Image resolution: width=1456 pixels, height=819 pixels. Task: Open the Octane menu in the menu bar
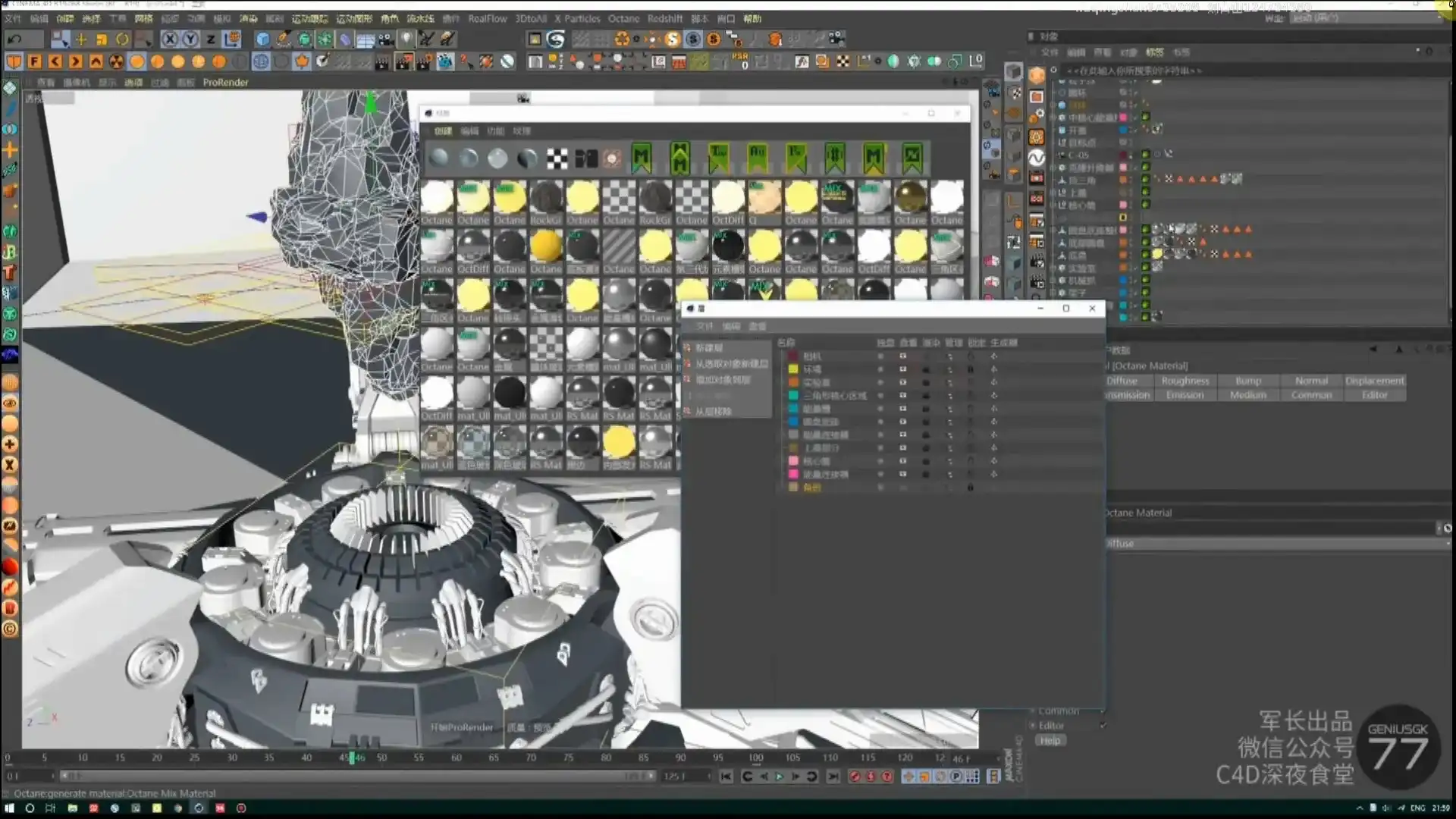click(624, 18)
